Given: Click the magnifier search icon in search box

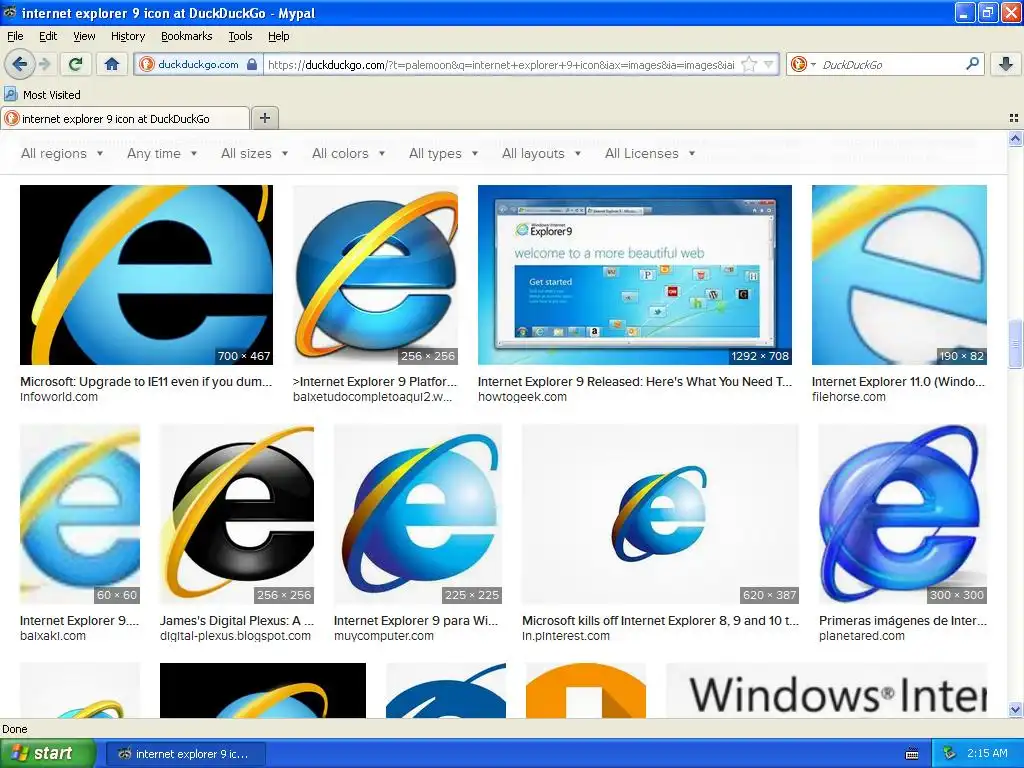Looking at the screenshot, I should (972, 64).
